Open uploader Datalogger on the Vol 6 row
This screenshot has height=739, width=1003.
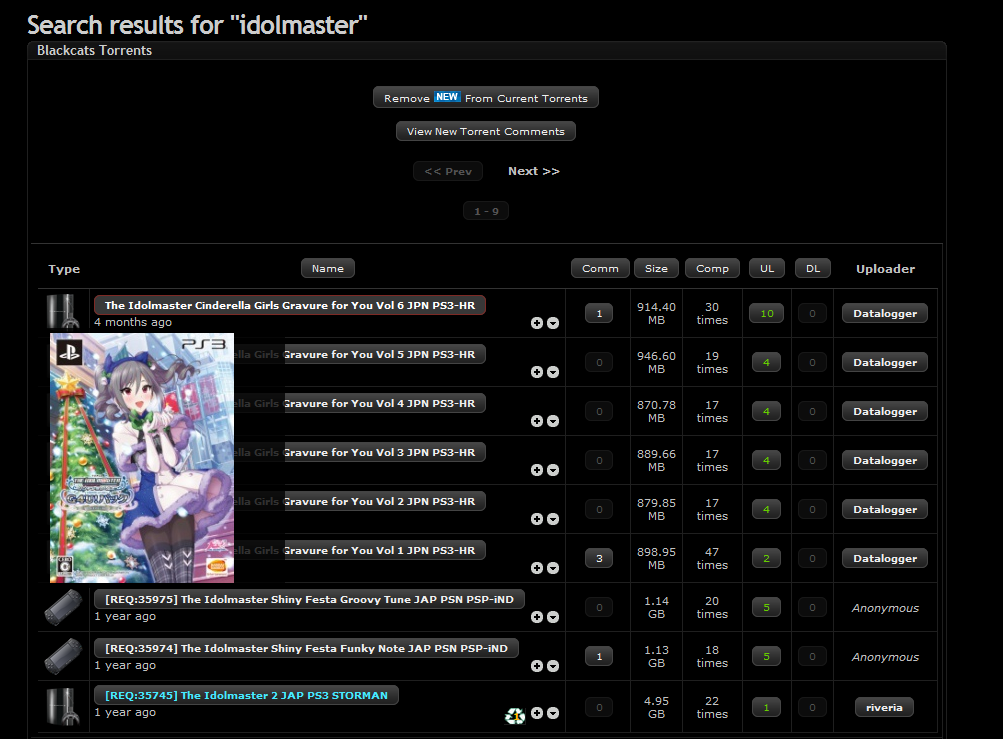pos(885,314)
